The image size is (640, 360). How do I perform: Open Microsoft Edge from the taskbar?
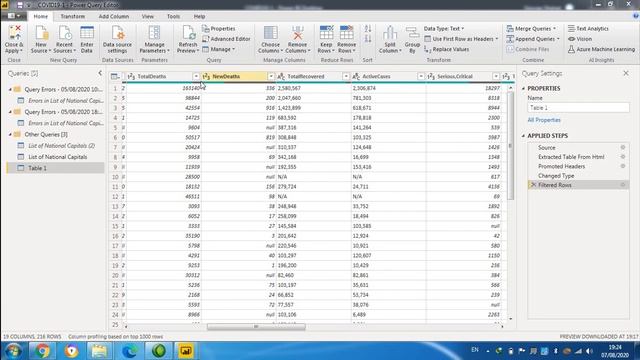tap(129, 351)
